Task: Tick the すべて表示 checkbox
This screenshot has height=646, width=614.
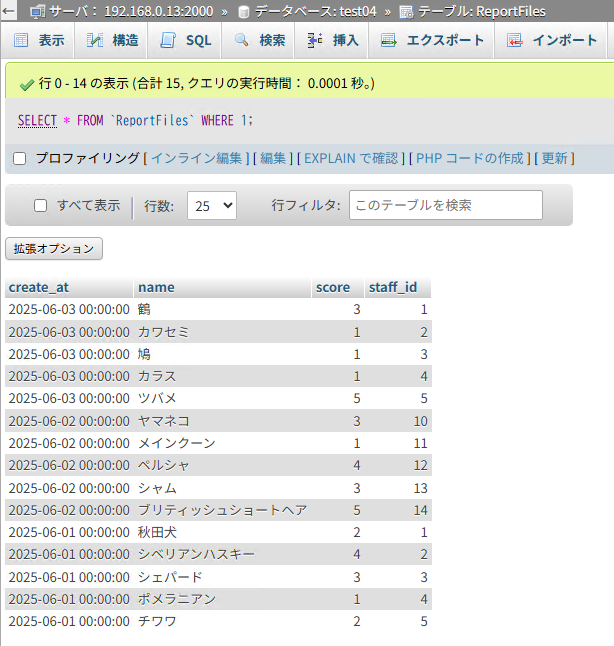Action: [40, 205]
